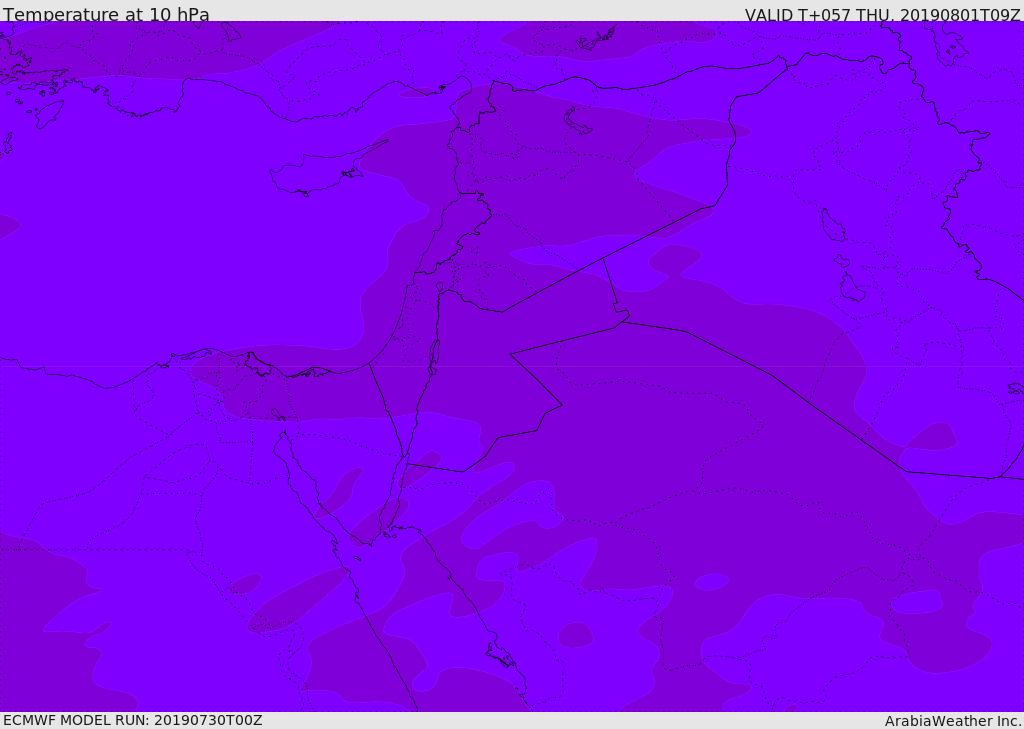Click the 'VALID T+057 THU. 20190801T09Z' timestamp
This screenshot has height=729, width=1024.
(883, 14)
